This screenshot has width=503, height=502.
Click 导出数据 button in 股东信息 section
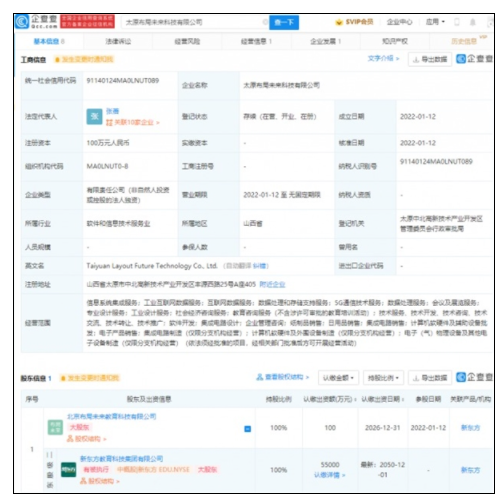[430, 378]
